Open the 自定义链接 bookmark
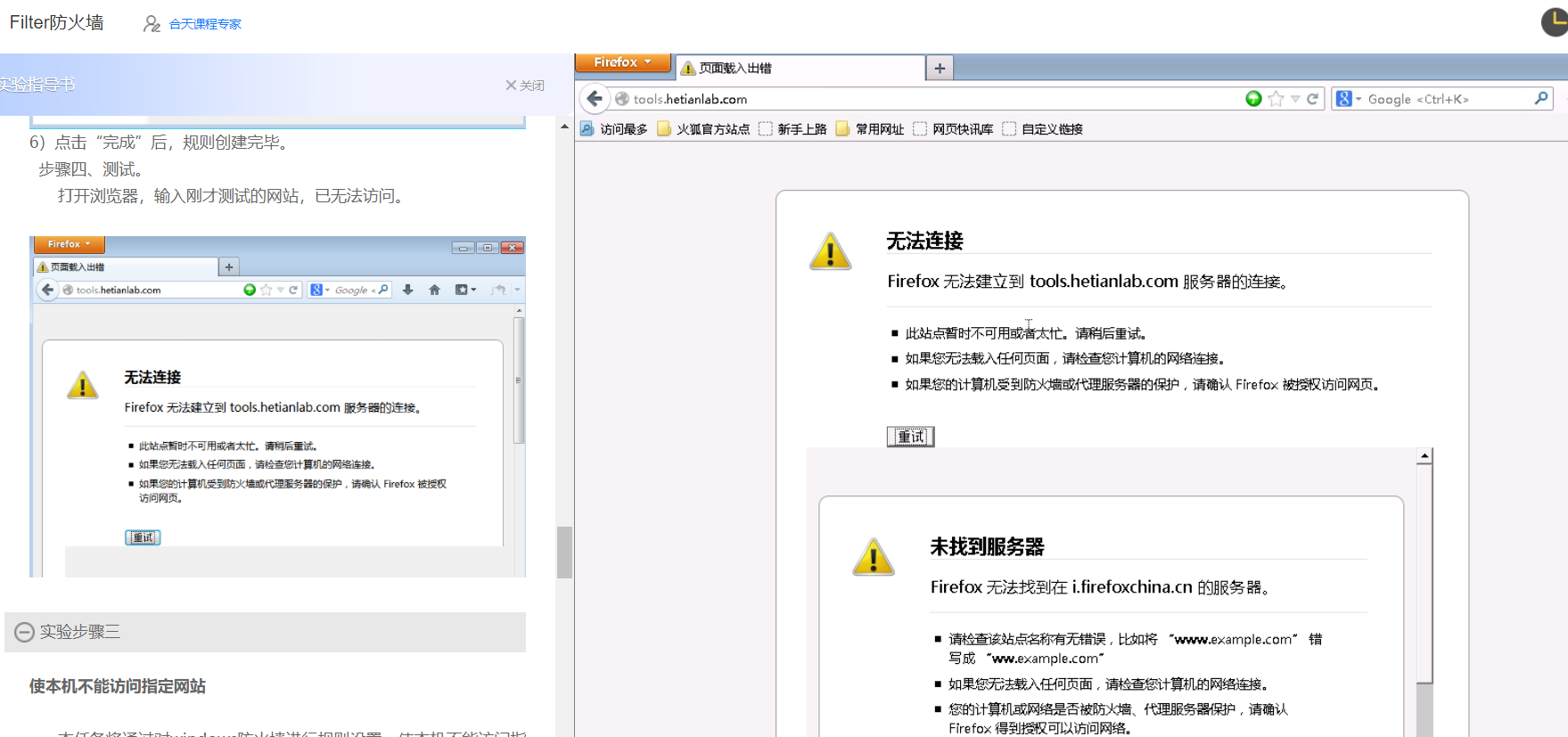 click(1042, 129)
